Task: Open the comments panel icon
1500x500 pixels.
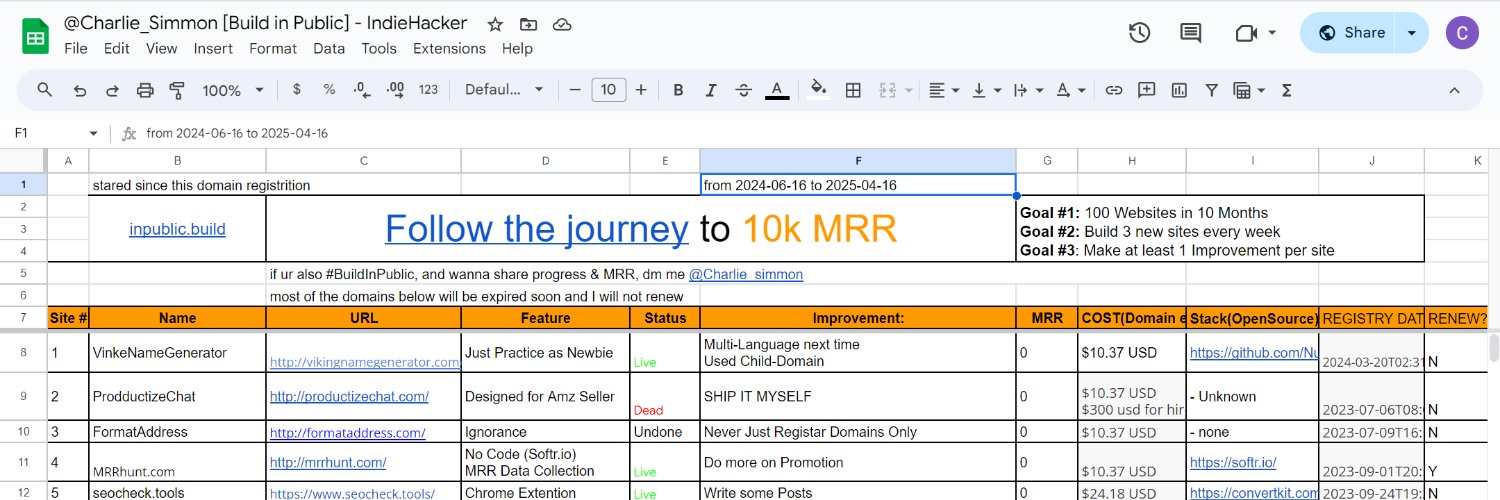Action: point(1190,32)
